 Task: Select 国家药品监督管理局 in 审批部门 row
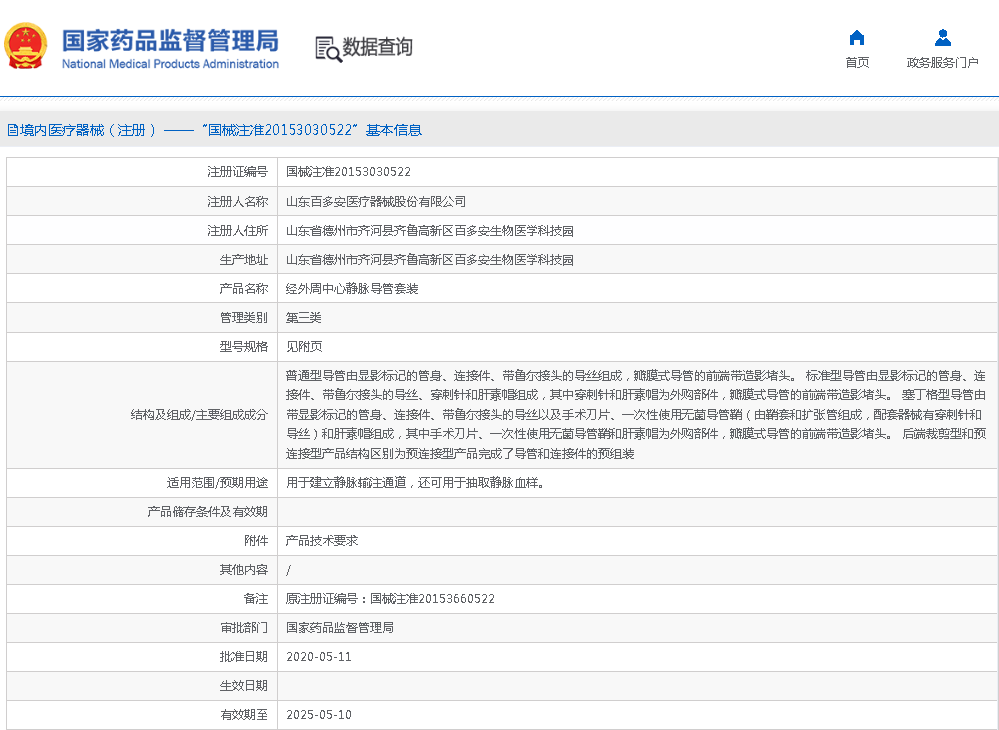340,628
